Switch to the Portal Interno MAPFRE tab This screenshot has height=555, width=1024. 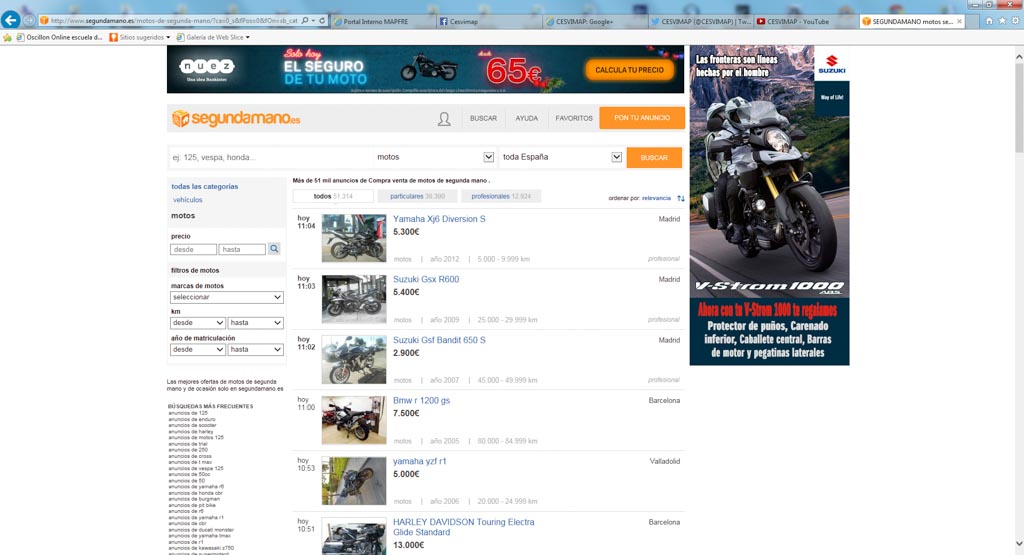383,22
